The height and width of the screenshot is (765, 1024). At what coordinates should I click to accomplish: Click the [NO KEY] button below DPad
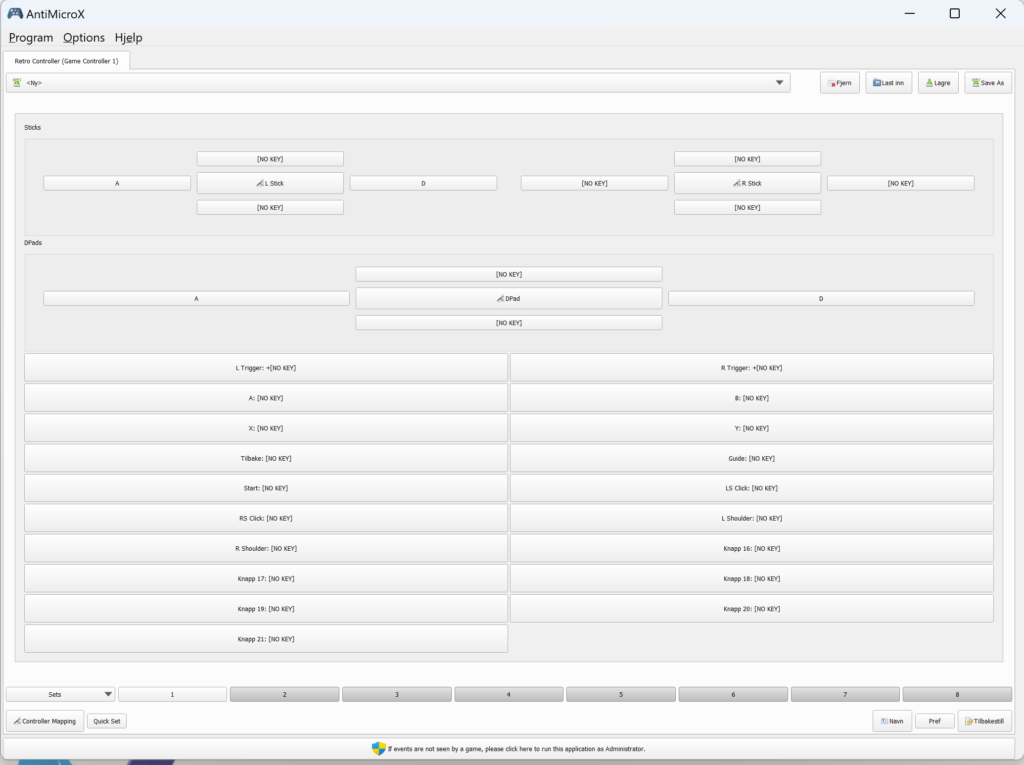[509, 323]
